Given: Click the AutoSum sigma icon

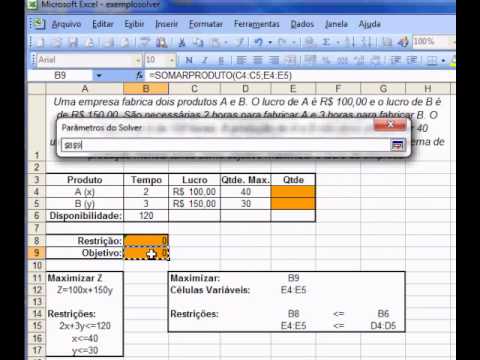Looking at the screenshot, I should [x=327, y=42].
